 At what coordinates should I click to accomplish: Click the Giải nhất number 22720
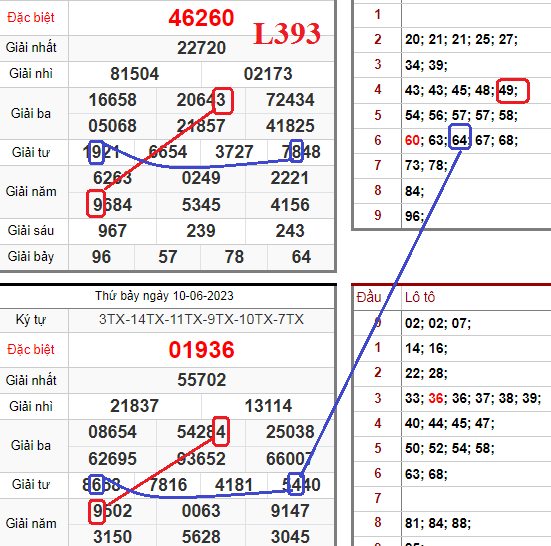pyautogui.click(x=201, y=48)
